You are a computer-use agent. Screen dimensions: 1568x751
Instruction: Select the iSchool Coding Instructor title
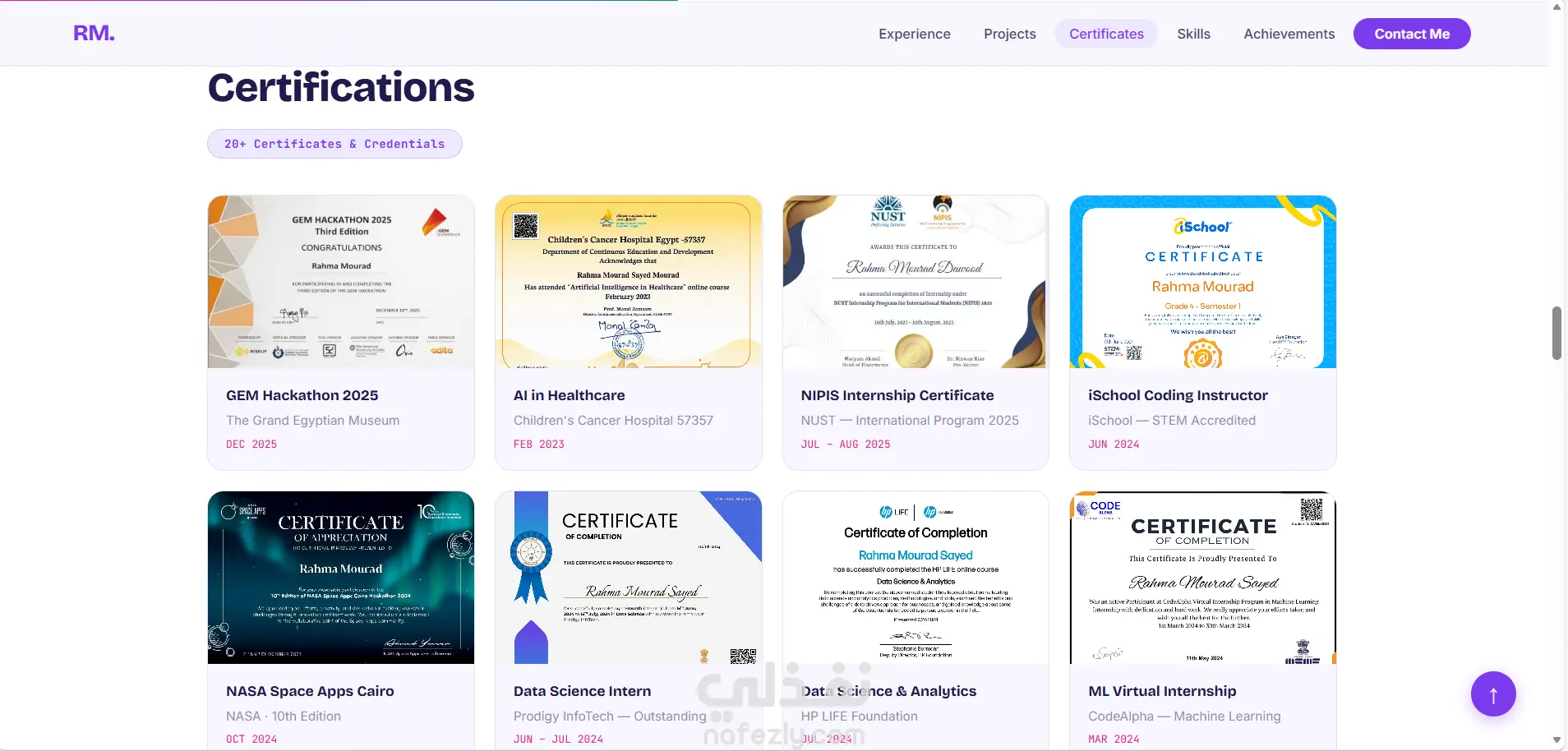1178,395
